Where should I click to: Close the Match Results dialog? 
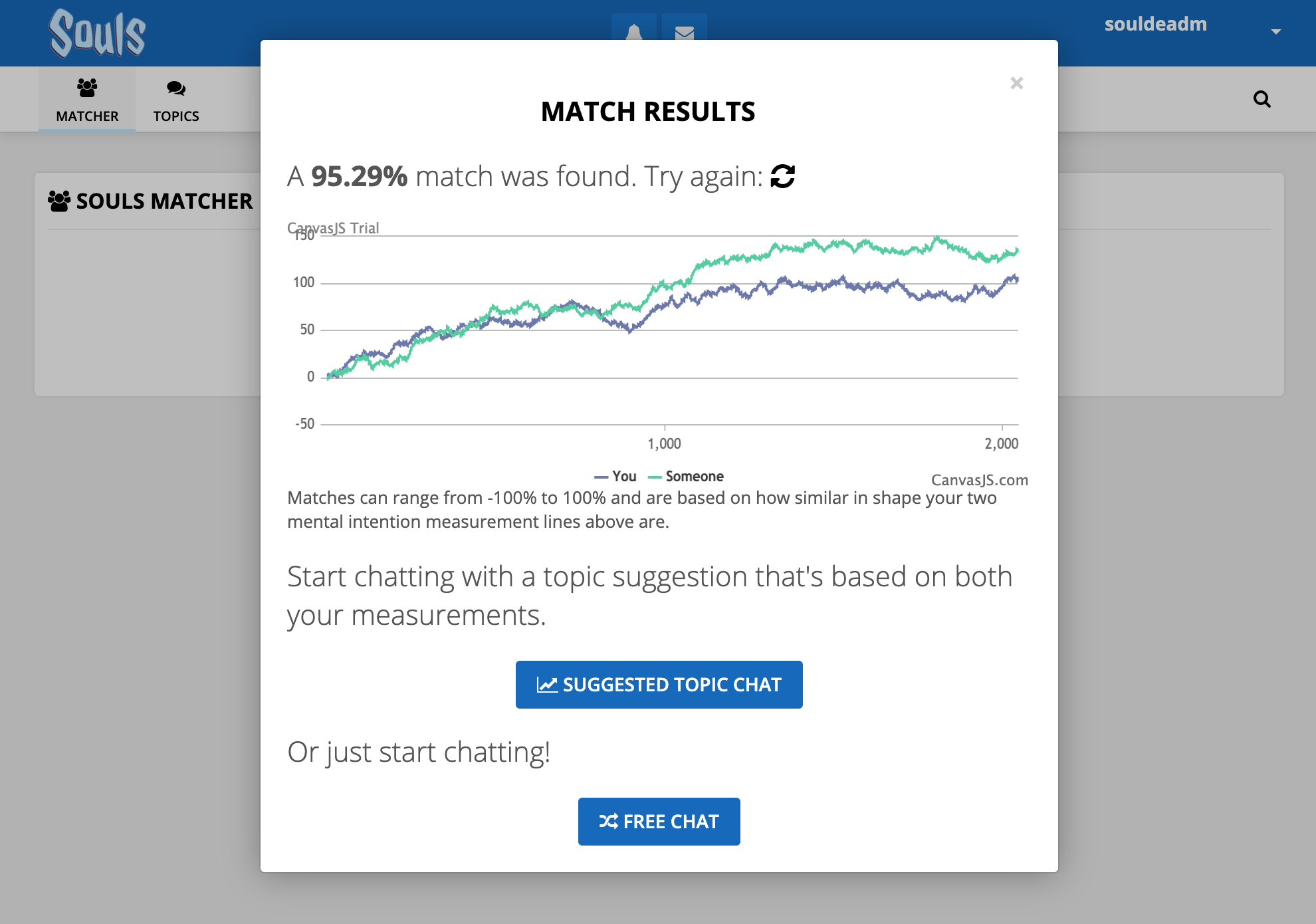1016,83
